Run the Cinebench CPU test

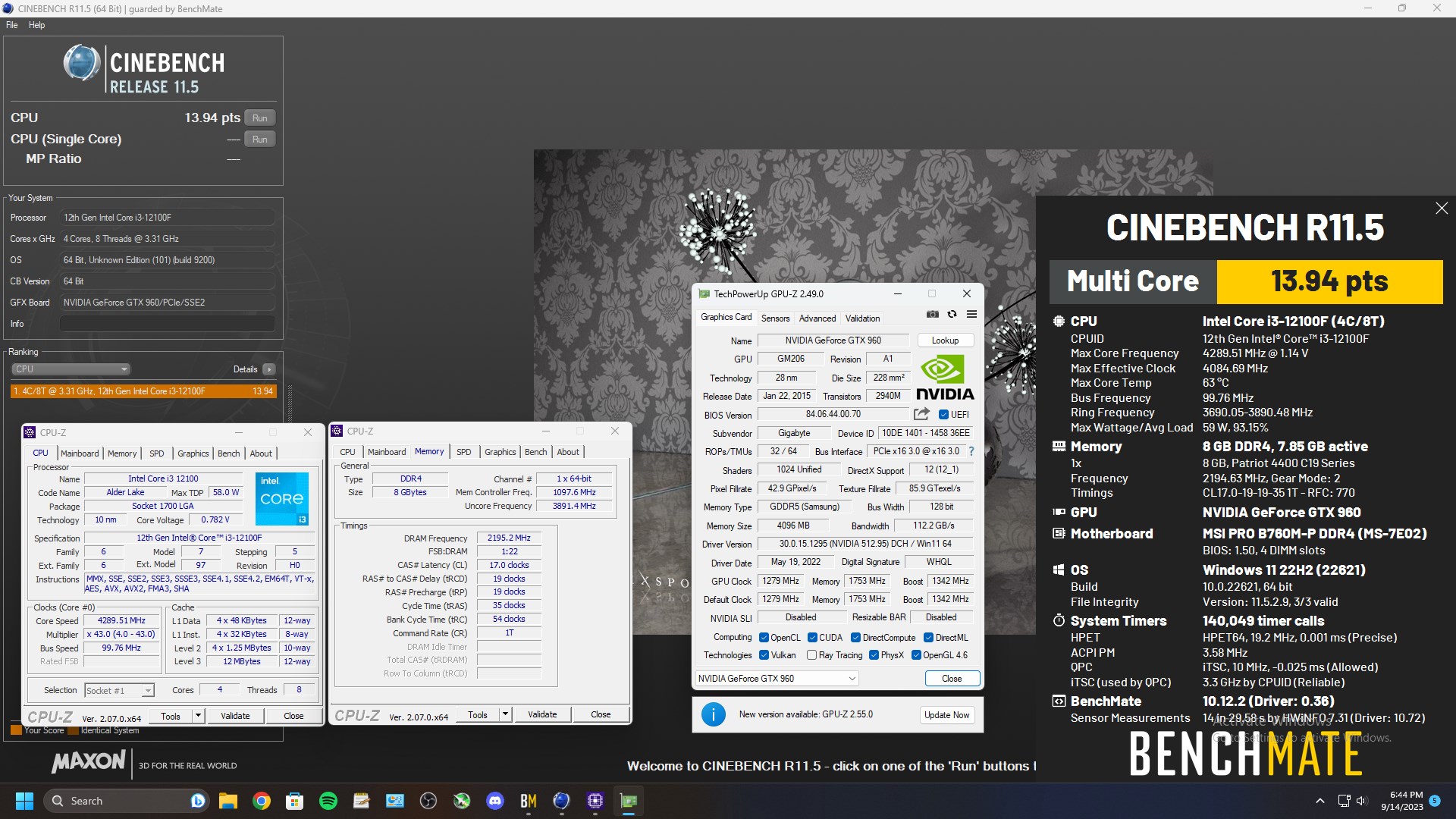260,118
